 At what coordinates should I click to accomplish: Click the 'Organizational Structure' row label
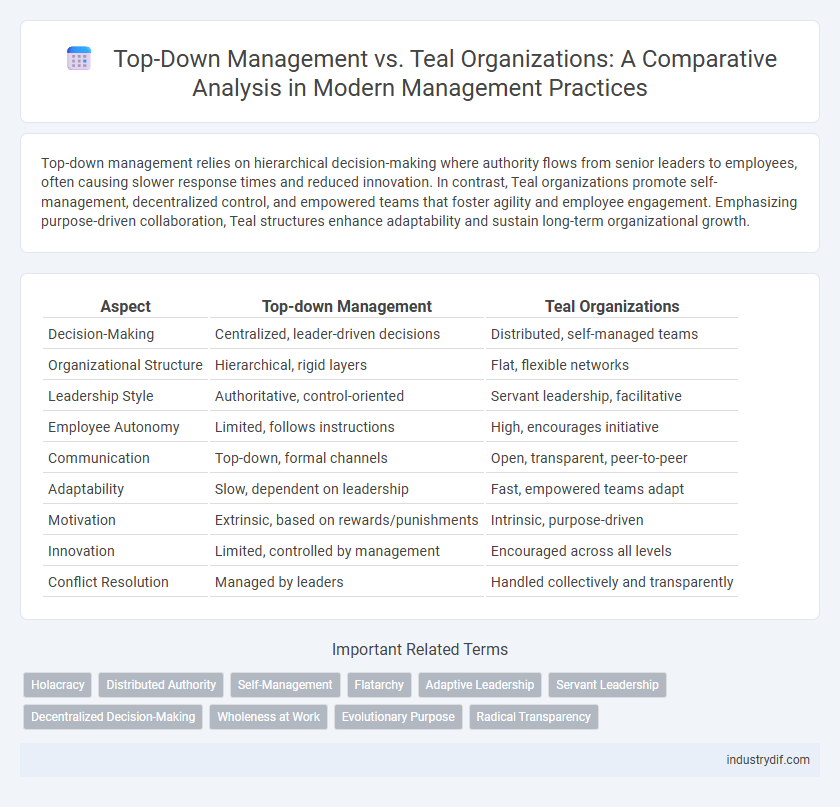tap(125, 365)
